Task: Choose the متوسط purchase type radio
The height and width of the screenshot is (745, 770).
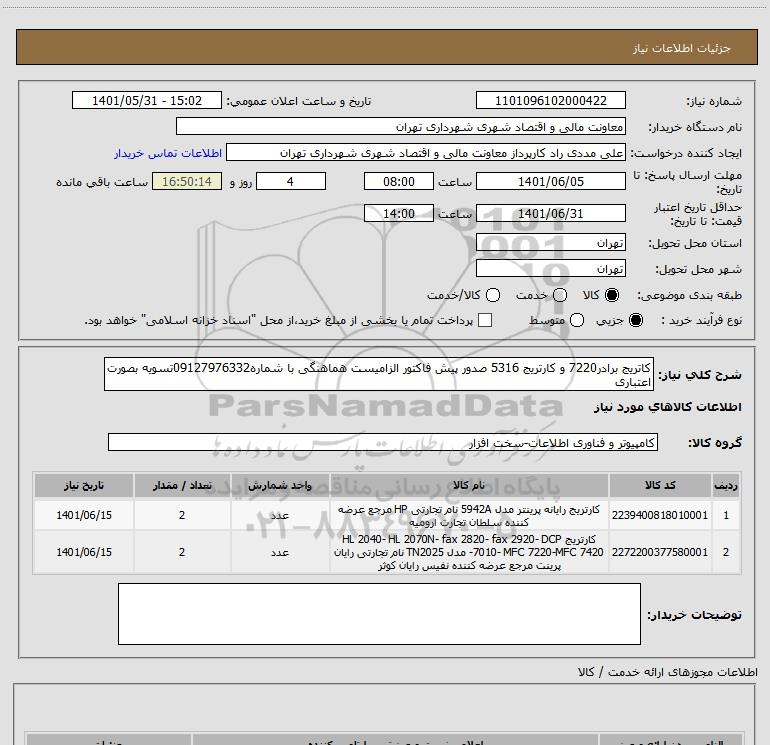Action: pos(577,320)
